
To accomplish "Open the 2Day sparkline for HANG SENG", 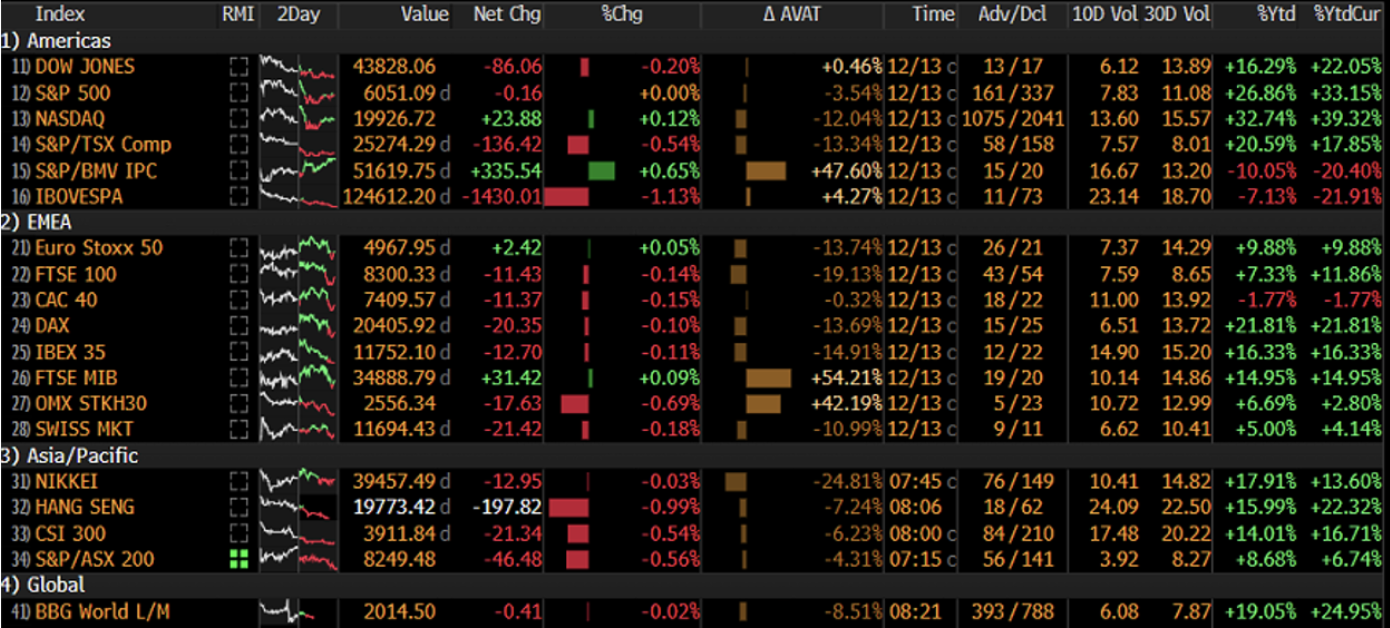I will coord(298,507).
